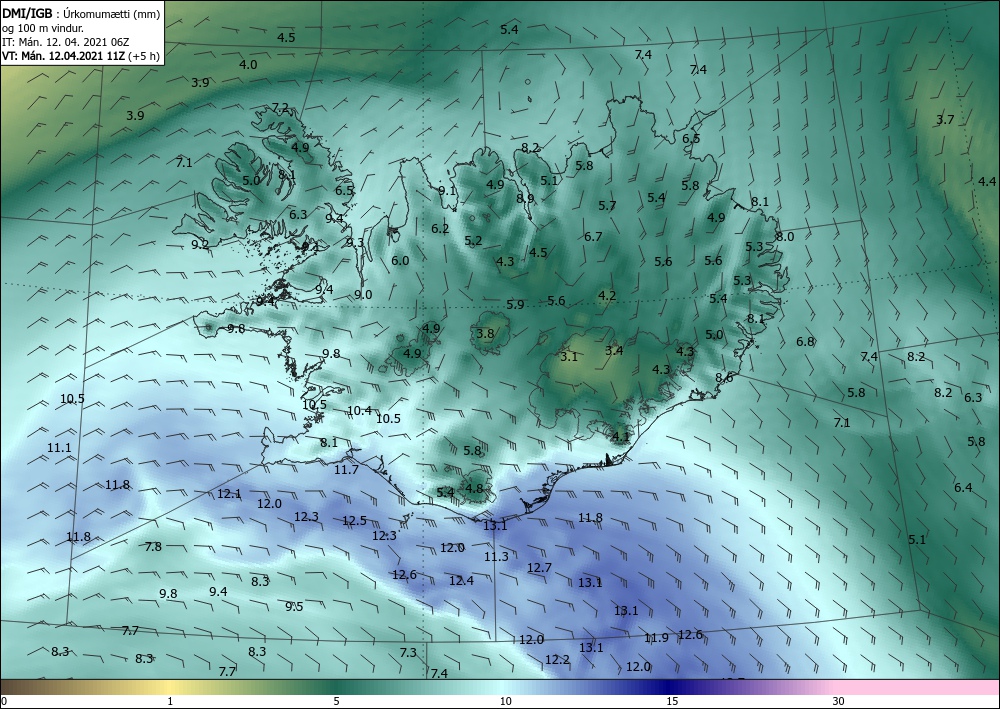Click the text "og 100 m vindur."
Screen dimensions: 1000x709
(x=43, y=28)
